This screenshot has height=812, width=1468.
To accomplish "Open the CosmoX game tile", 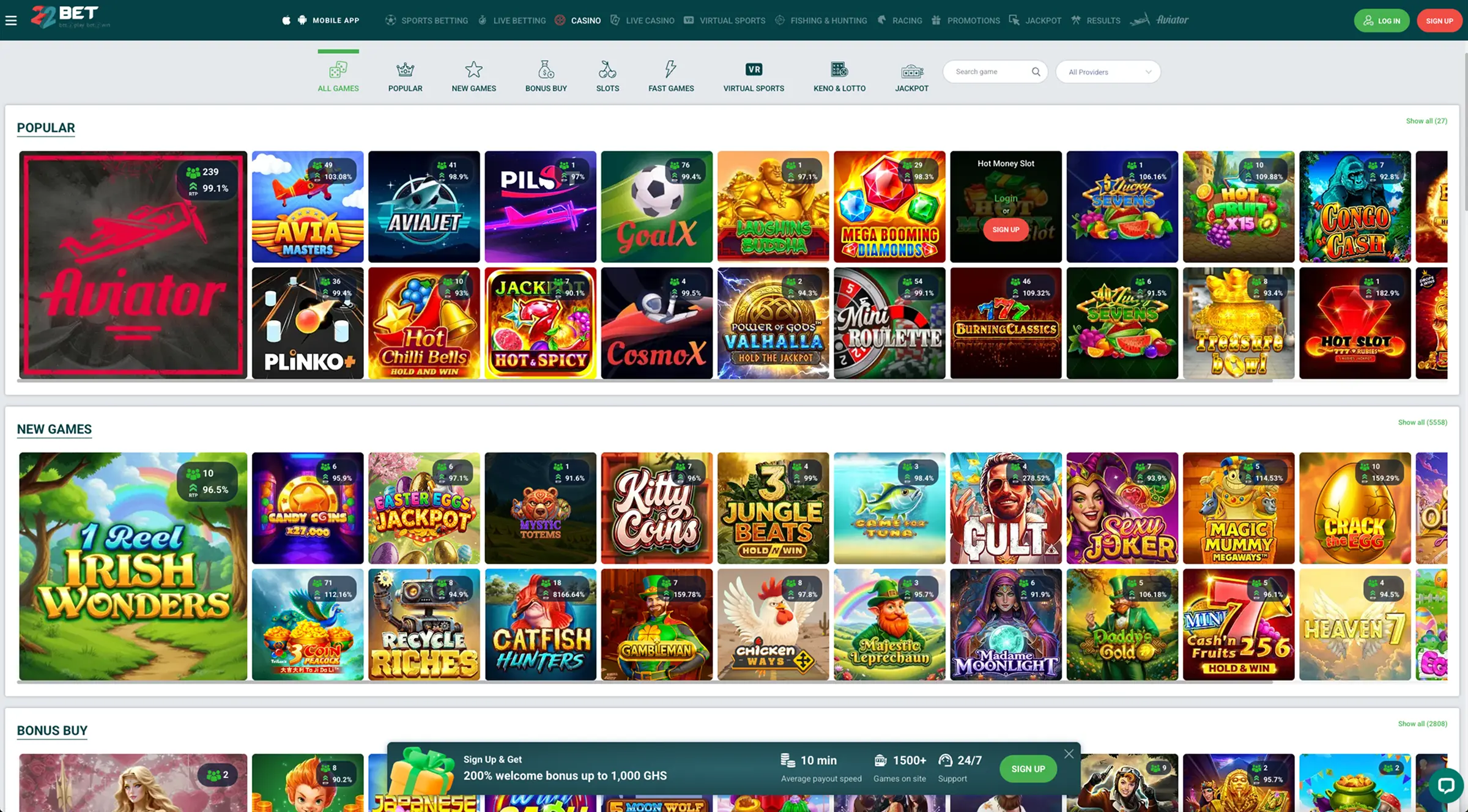I will 657,323.
